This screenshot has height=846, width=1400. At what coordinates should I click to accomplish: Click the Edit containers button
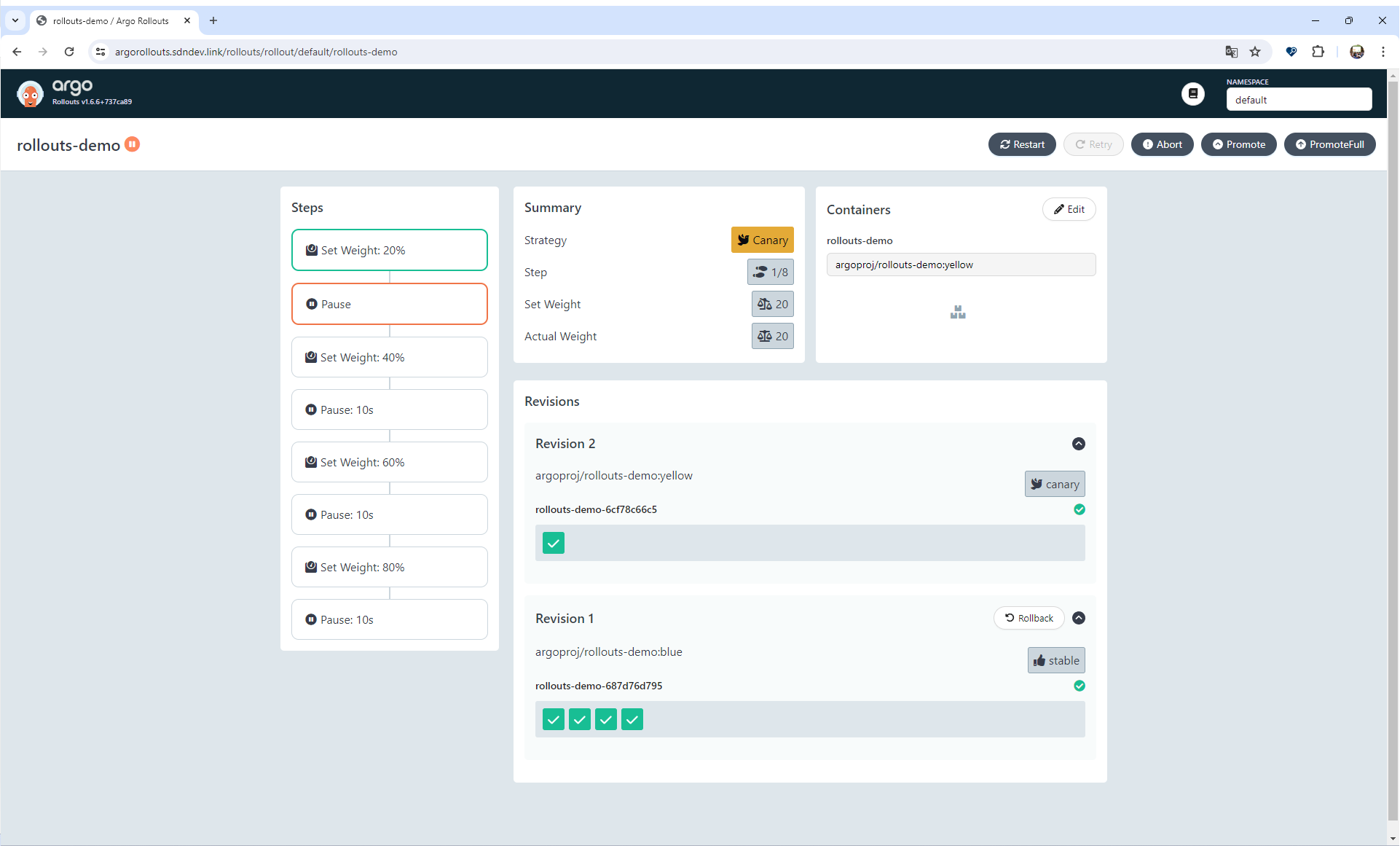click(x=1069, y=209)
